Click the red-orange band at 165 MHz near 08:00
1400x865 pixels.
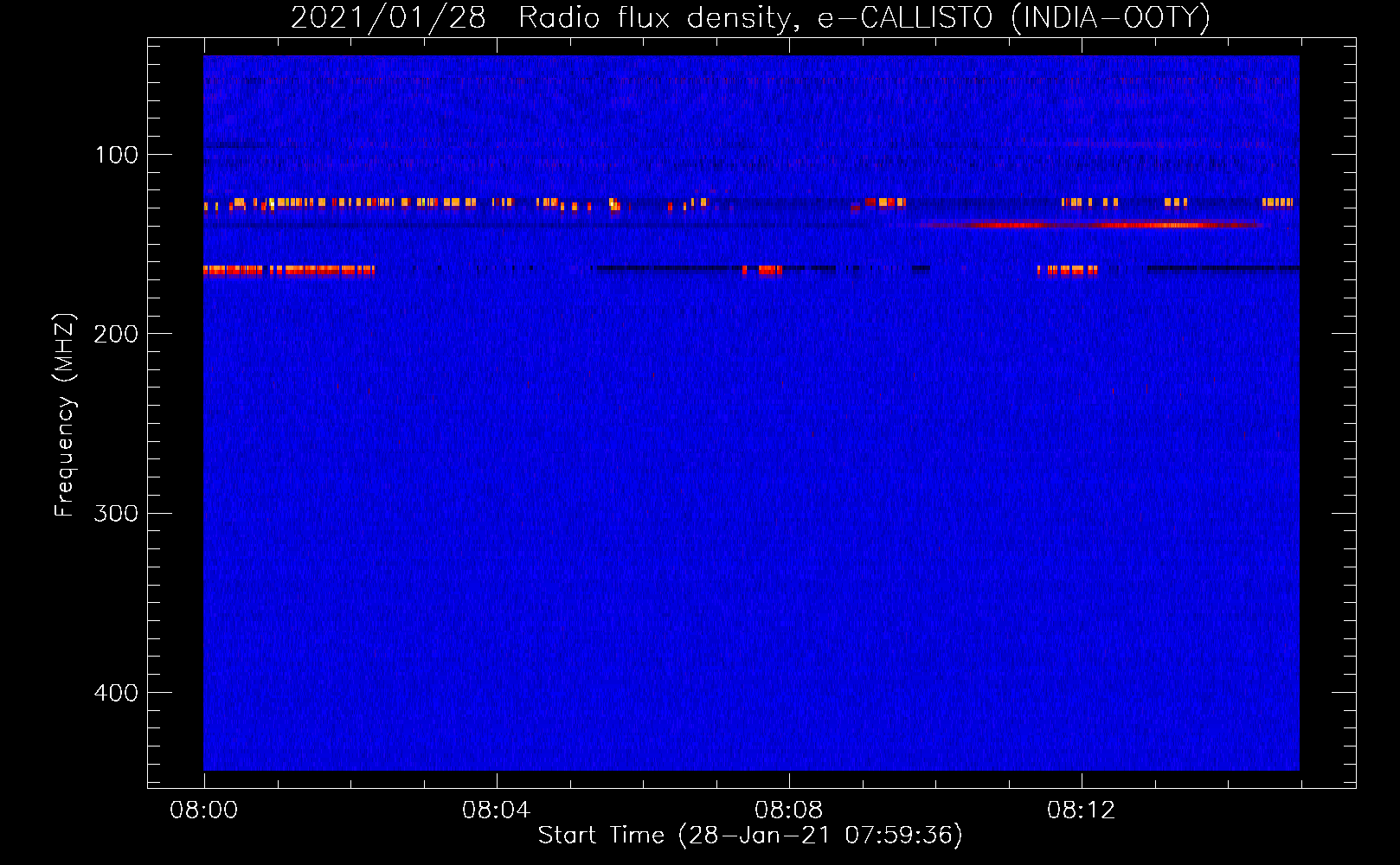(x=289, y=271)
